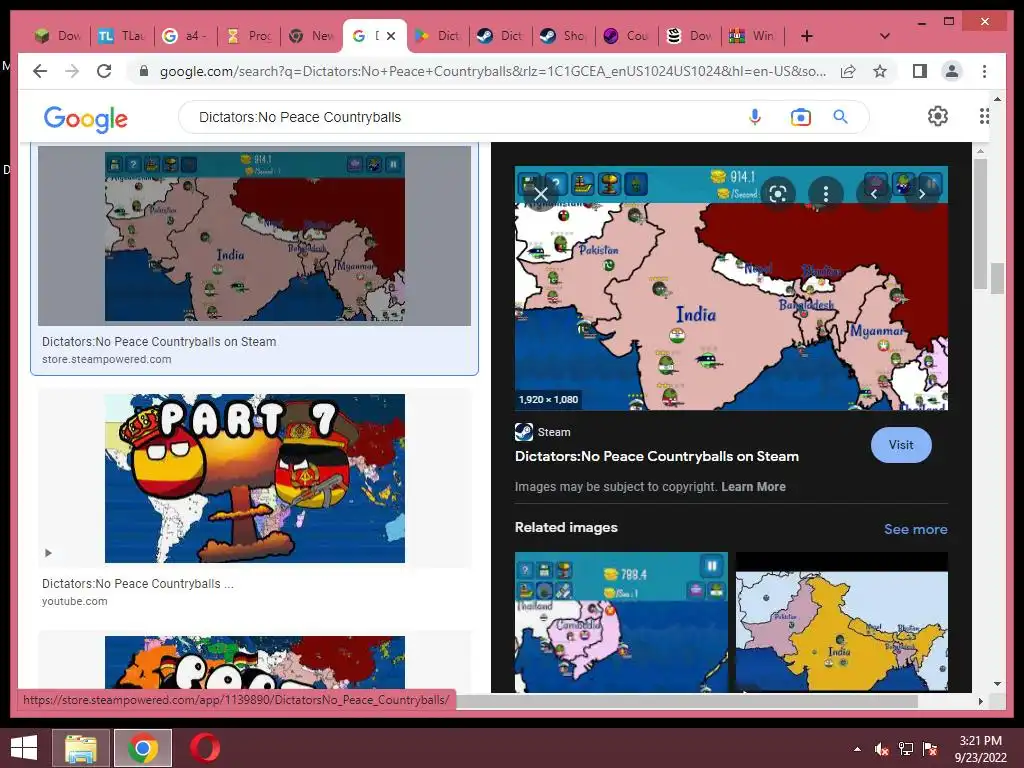Show the next image in preview
Screen dimensions: 1024x768
click(x=922, y=194)
